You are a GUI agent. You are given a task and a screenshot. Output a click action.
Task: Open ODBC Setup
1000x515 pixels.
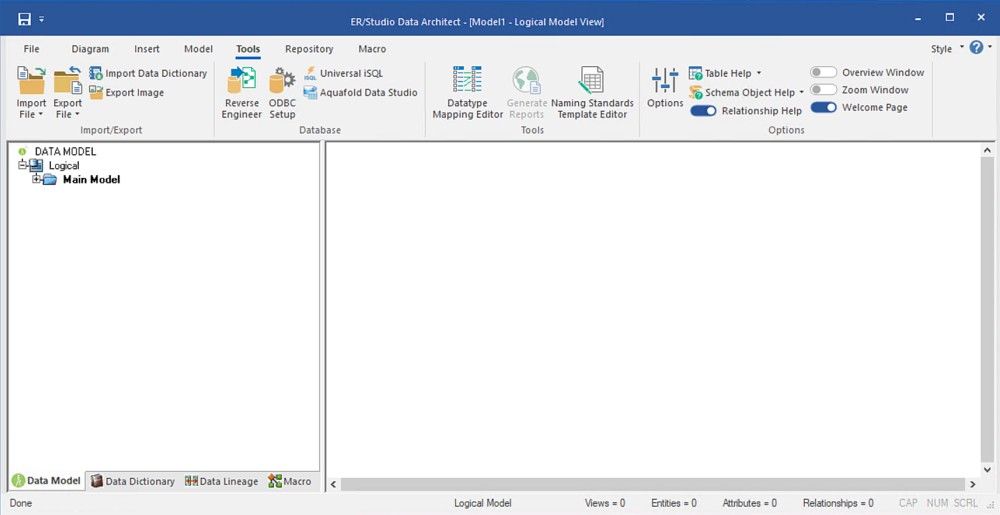[x=282, y=92]
